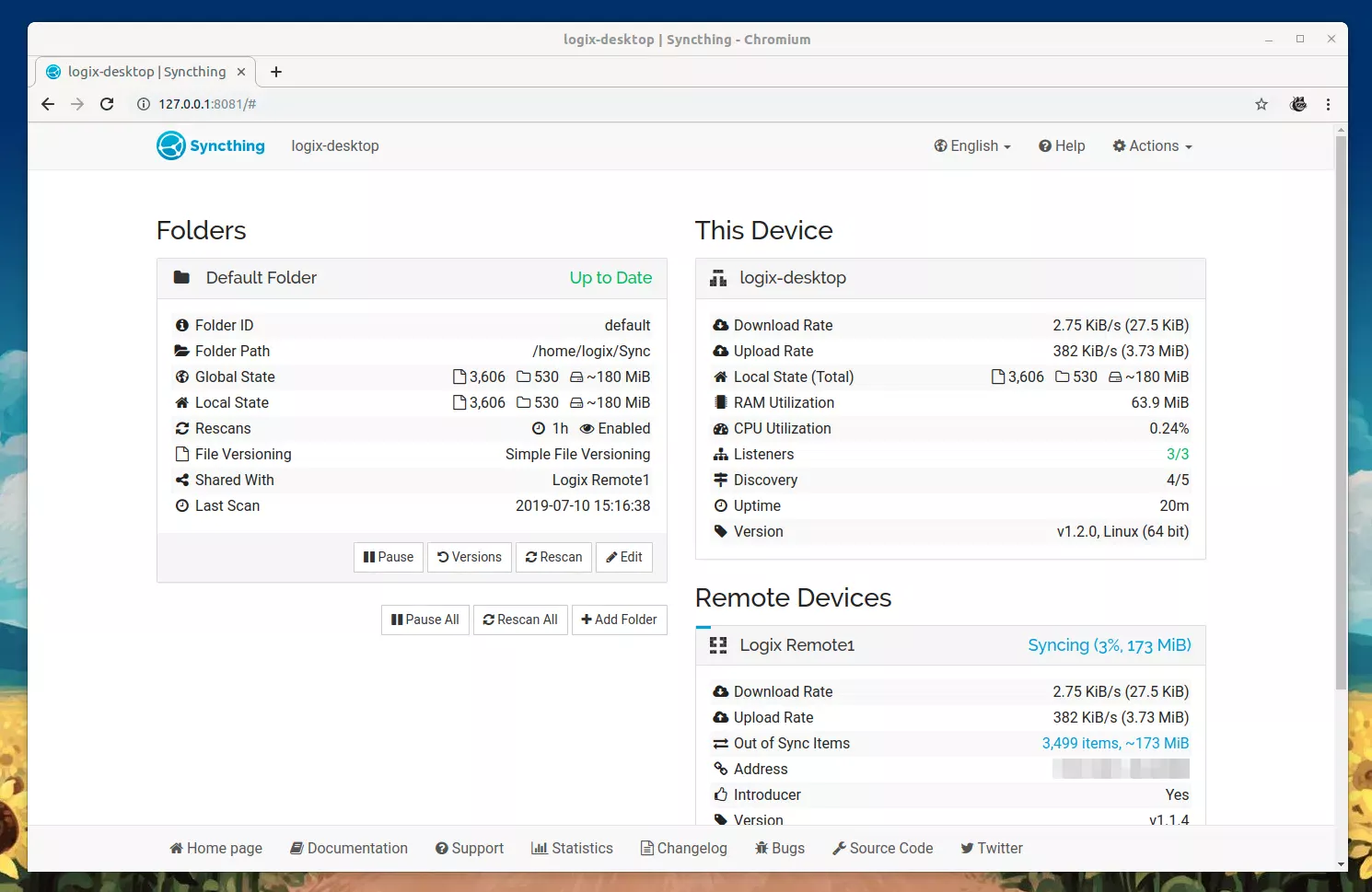Collapse the Logix Remote1 device panel
Viewport: 1372px width, 892px height.
797,644
